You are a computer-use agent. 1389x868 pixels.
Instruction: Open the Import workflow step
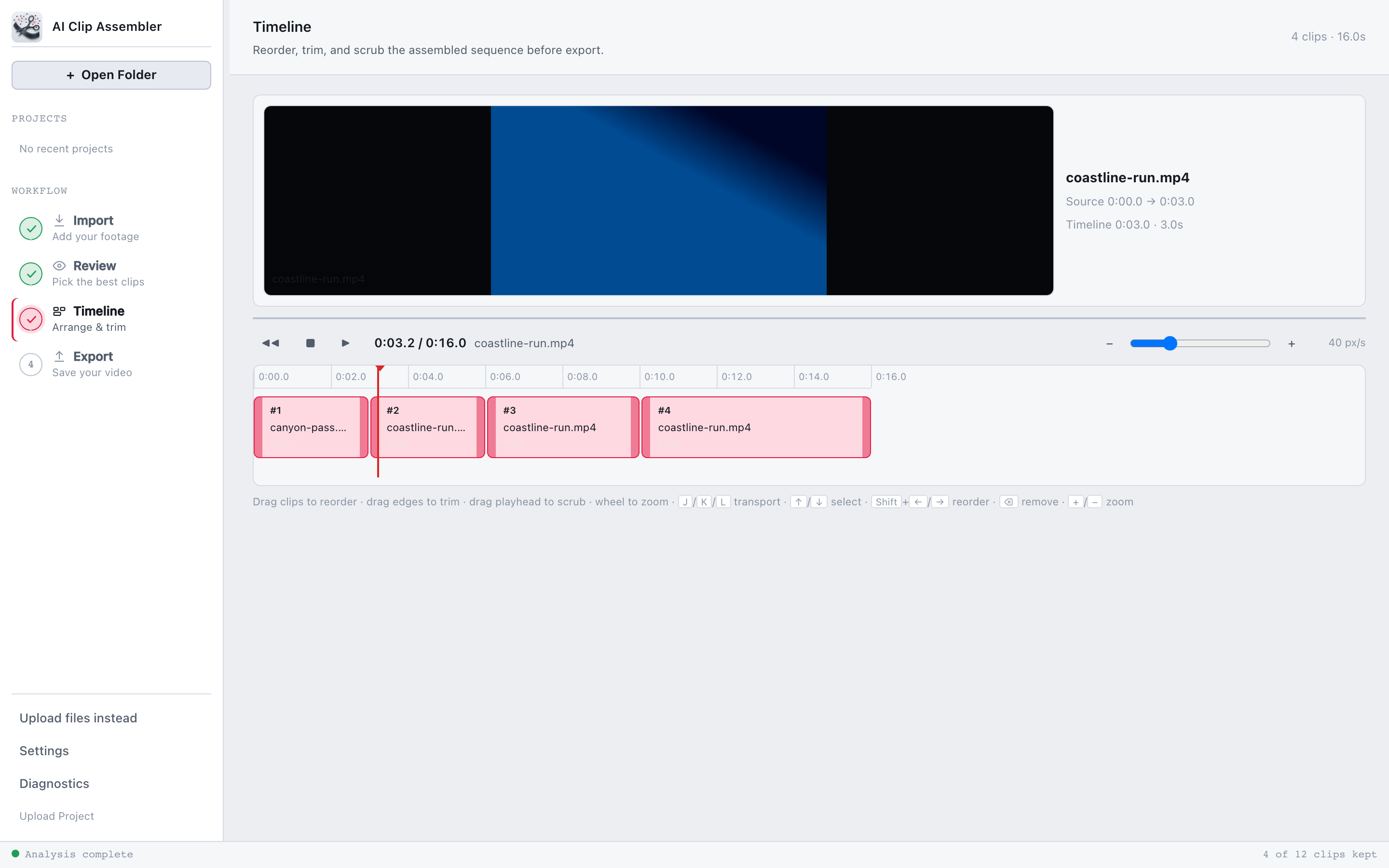[x=111, y=229]
